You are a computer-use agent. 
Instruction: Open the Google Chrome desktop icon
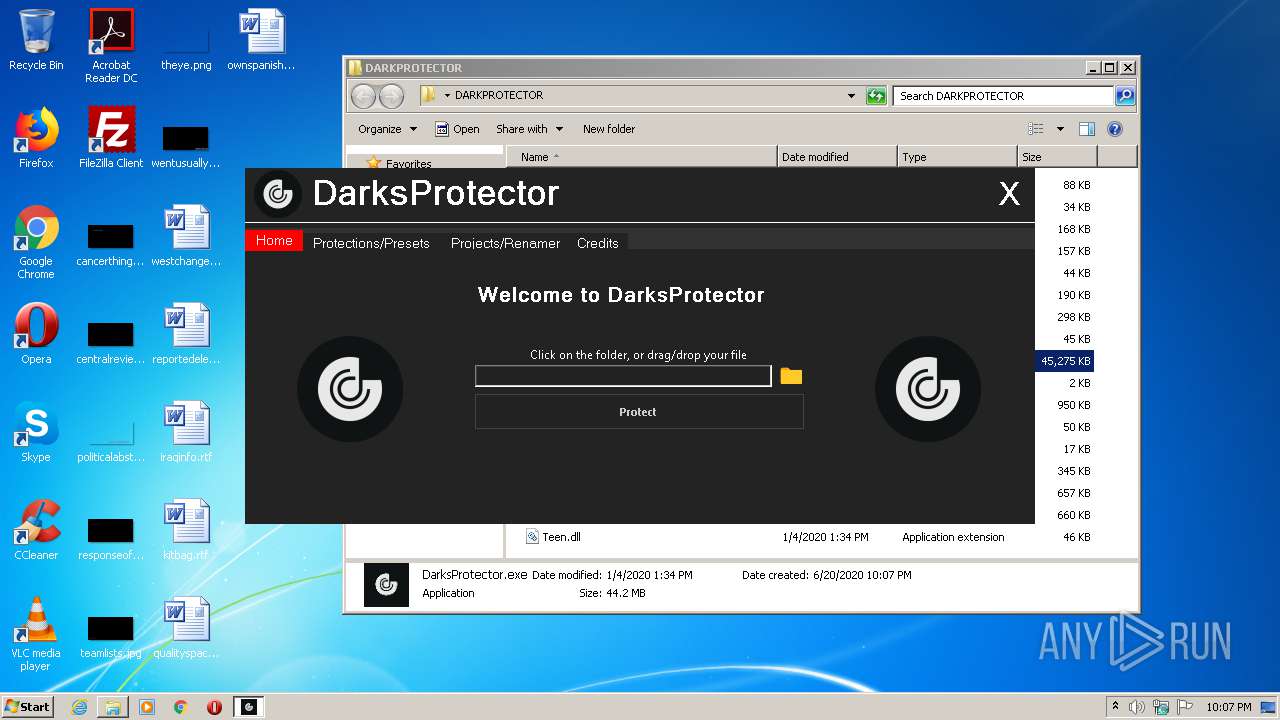pyautogui.click(x=36, y=242)
